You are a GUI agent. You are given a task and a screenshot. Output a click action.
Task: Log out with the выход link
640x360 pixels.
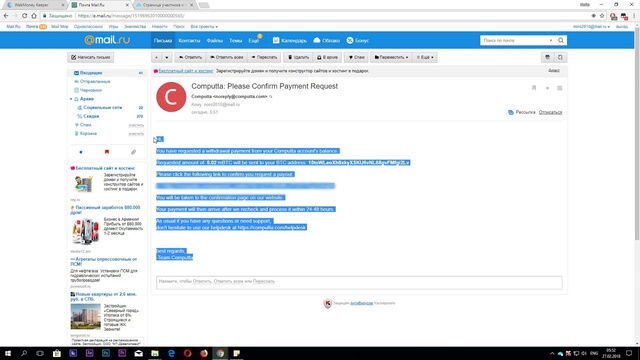pyautogui.click(x=622, y=27)
